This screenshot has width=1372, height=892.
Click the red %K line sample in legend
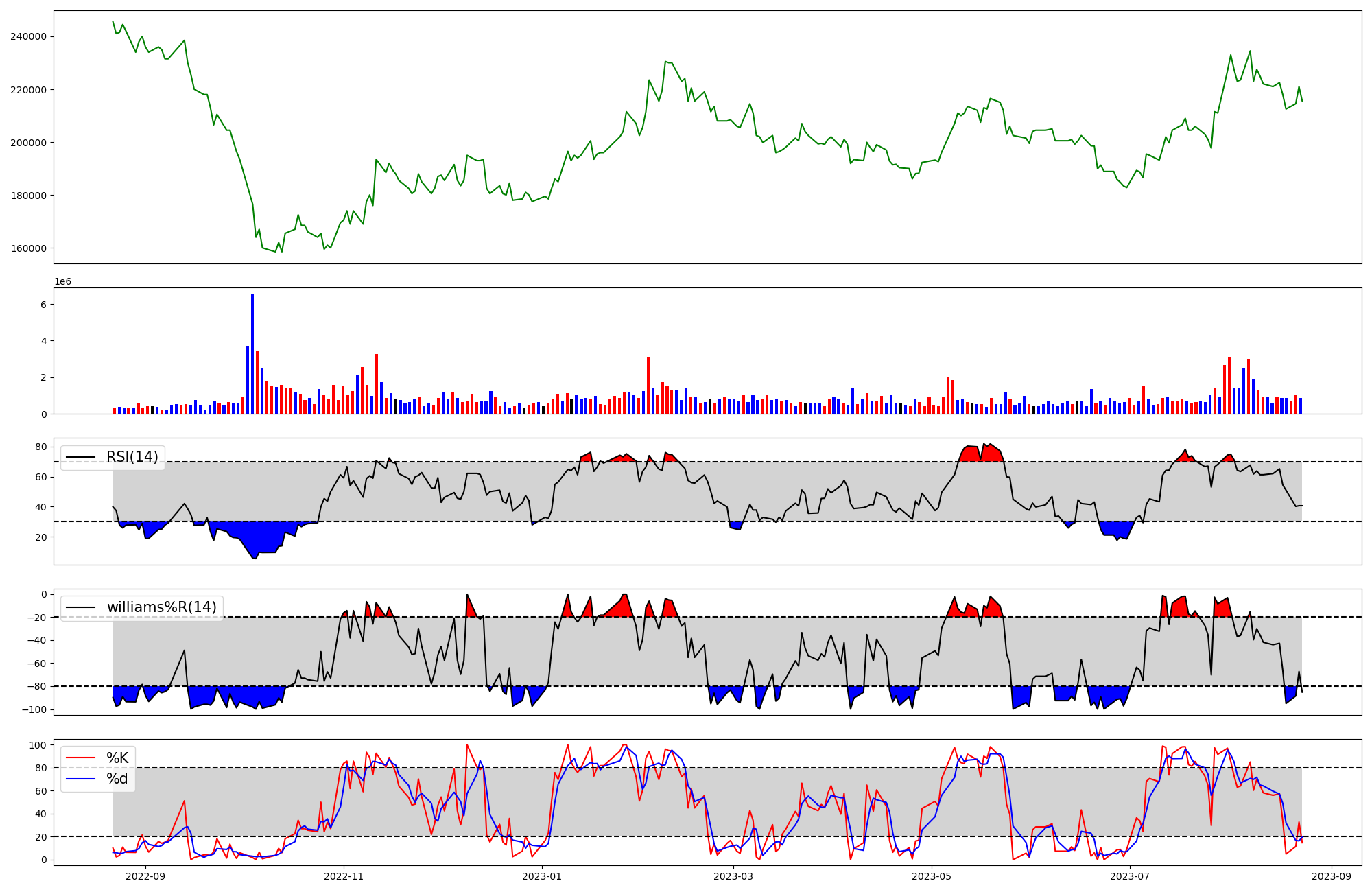coord(80,758)
